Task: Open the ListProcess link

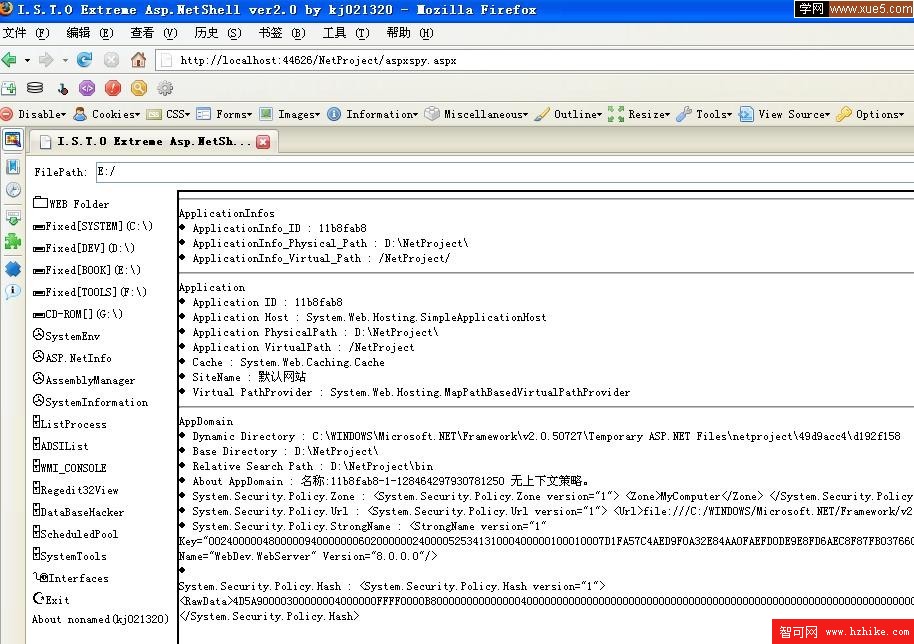Action: tap(70, 424)
